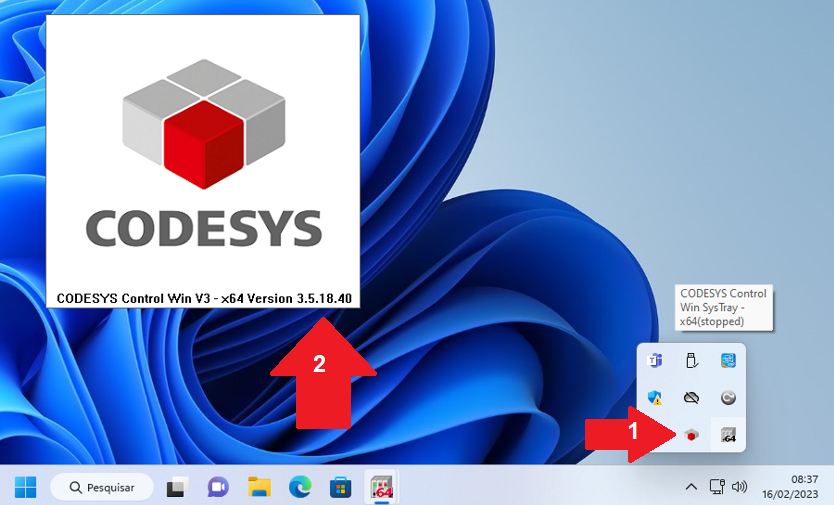Screen dimensions: 834x505
Task: Open the clock showing 08:37
Action: coord(804,479)
